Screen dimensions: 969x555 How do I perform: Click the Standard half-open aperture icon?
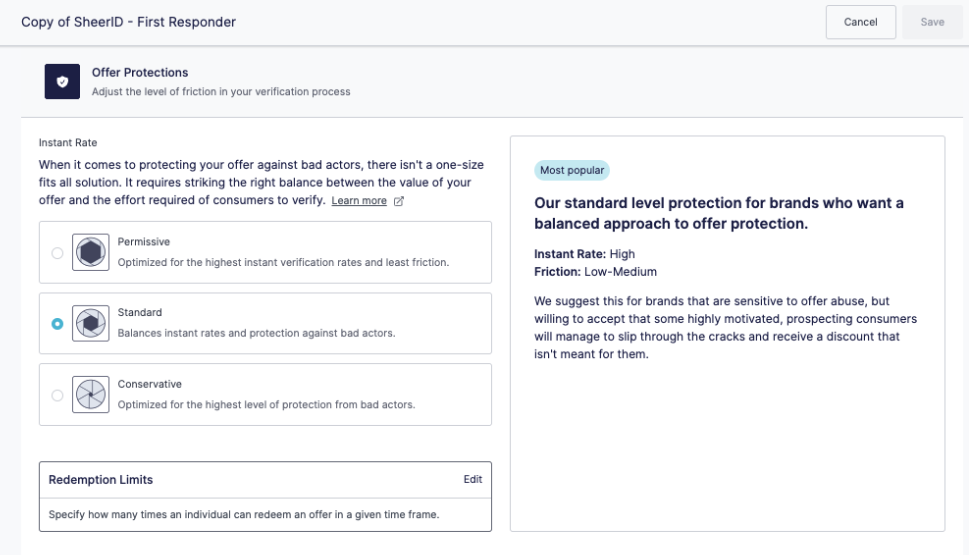pyautogui.click(x=90, y=323)
